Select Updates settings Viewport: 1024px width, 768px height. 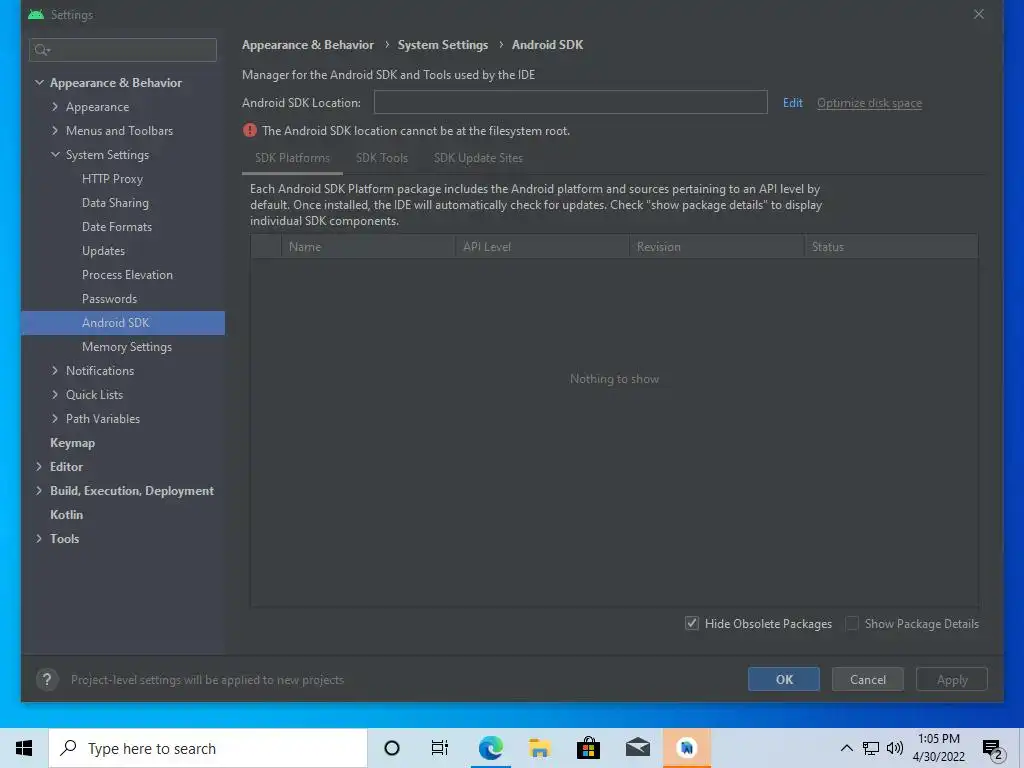(x=103, y=251)
